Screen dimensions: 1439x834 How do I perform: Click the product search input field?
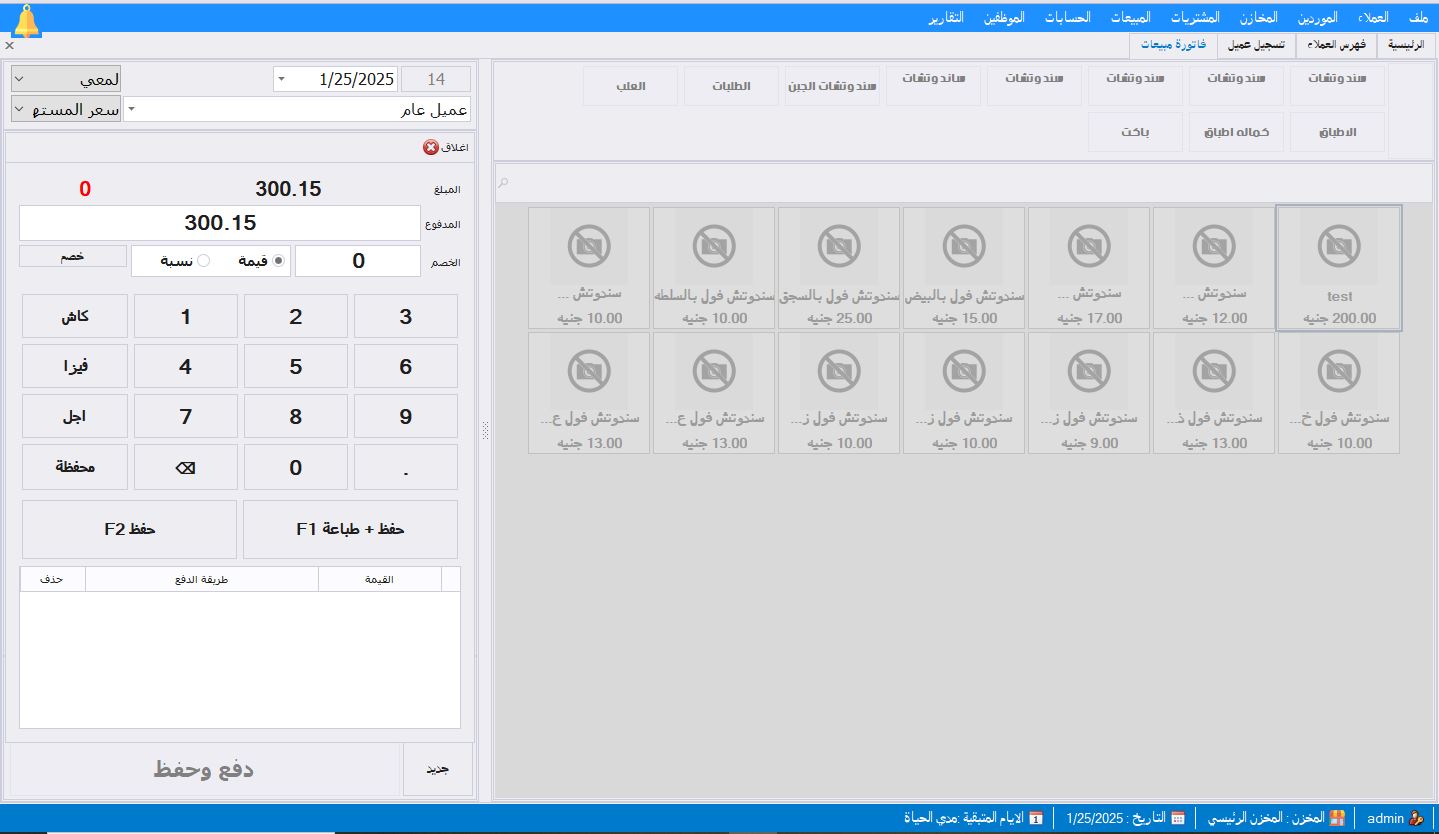coord(964,182)
